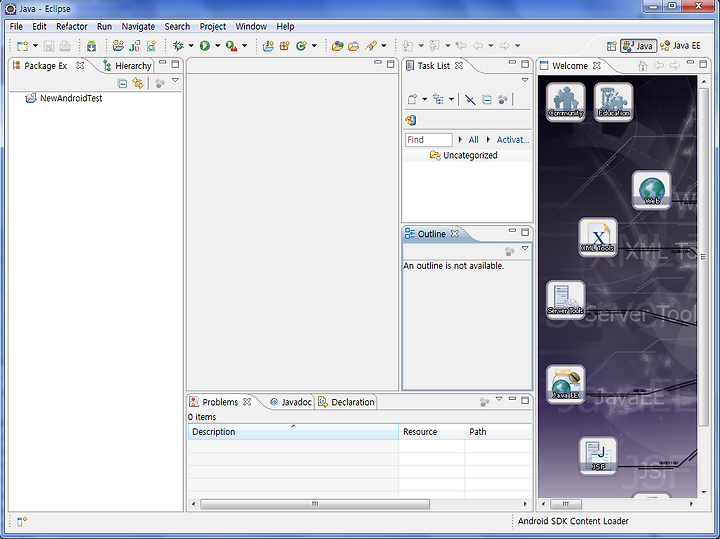Click the Search flashlight icon
Screen dimensions: 720x539
coord(371,45)
